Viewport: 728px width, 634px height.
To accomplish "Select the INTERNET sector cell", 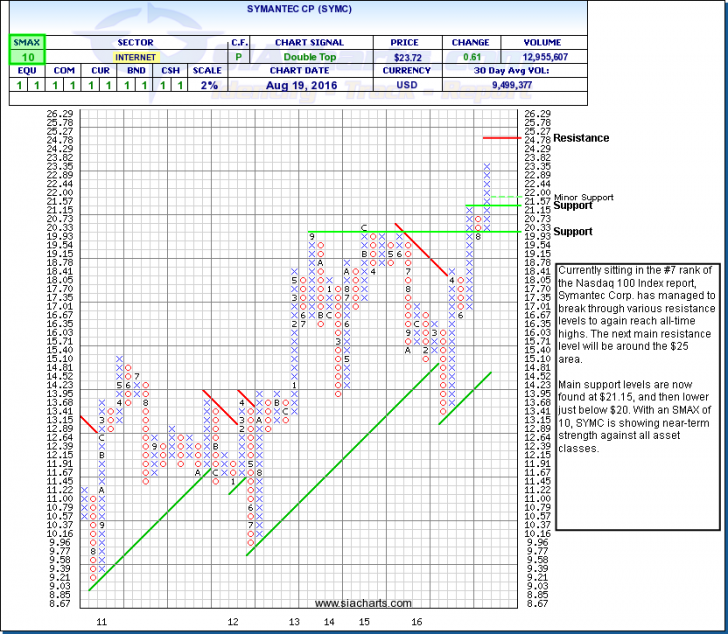I will tap(134, 59).
